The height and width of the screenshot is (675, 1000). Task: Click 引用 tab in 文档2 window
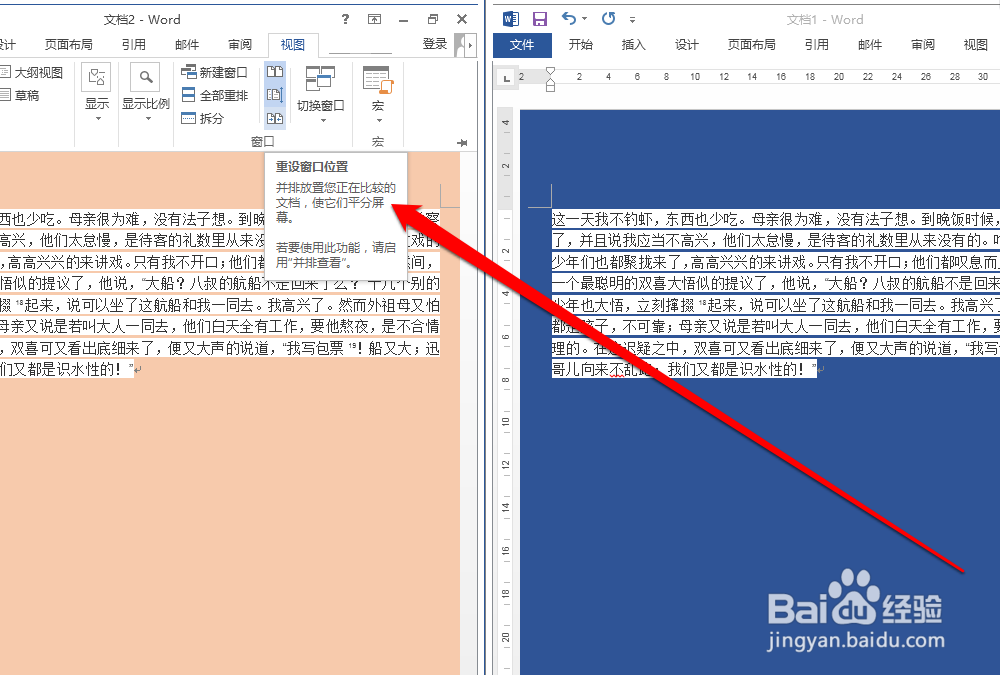pos(134,45)
